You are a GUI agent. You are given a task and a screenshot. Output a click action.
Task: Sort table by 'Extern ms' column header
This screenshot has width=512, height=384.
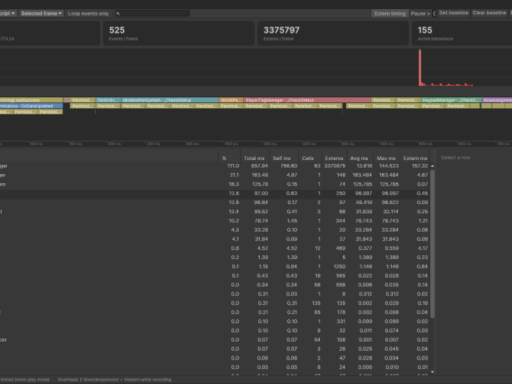coord(415,158)
